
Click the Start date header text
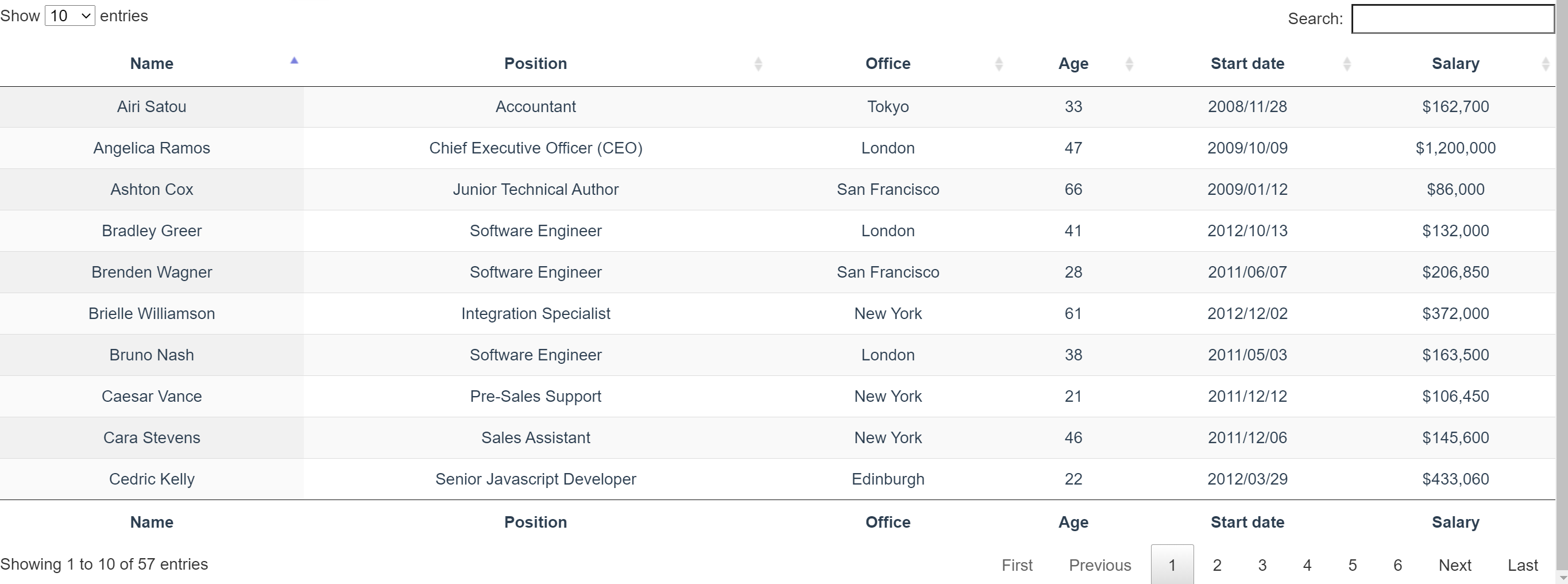[x=1247, y=63]
